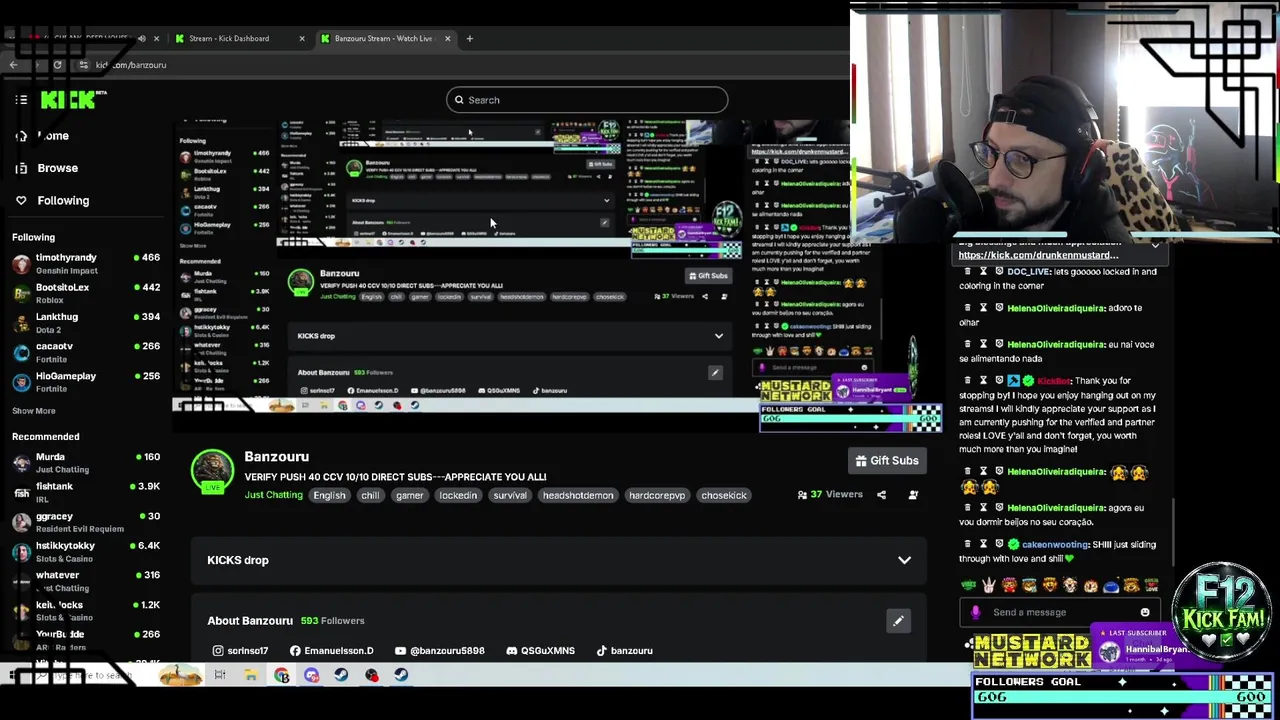The image size is (1280, 720).
Task: Select the lockedin tag
Action: 458,495
